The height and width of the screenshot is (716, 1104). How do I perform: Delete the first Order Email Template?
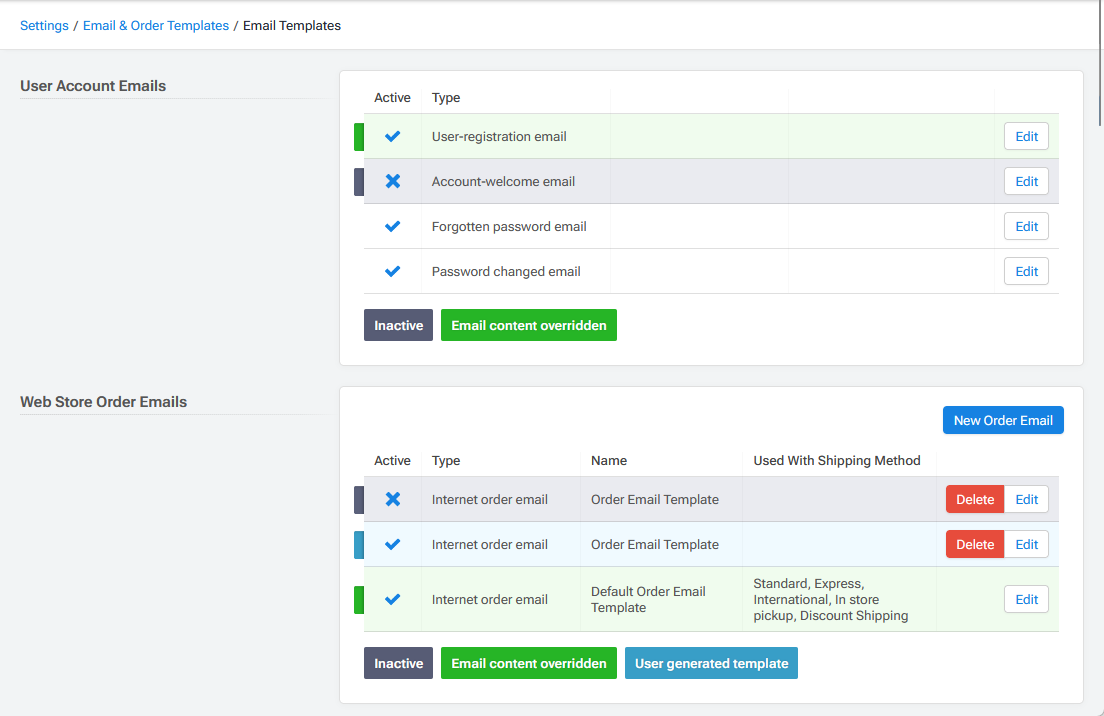tap(973, 499)
